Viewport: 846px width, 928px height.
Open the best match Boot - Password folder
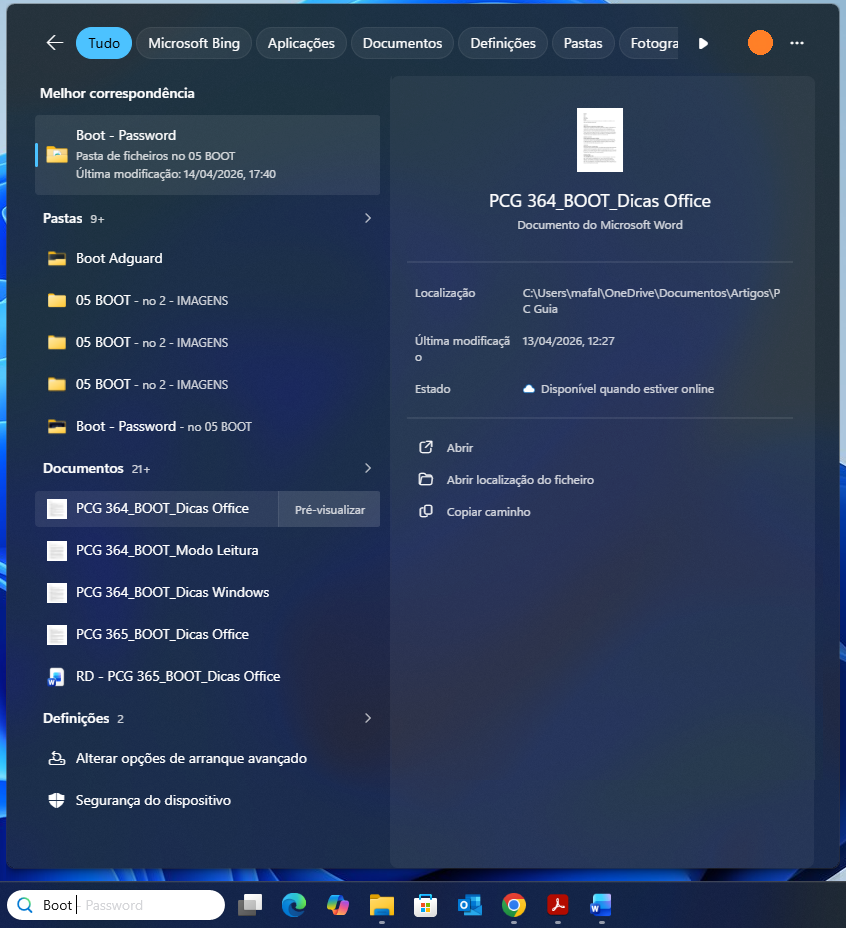pyautogui.click(x=207, y=154)
